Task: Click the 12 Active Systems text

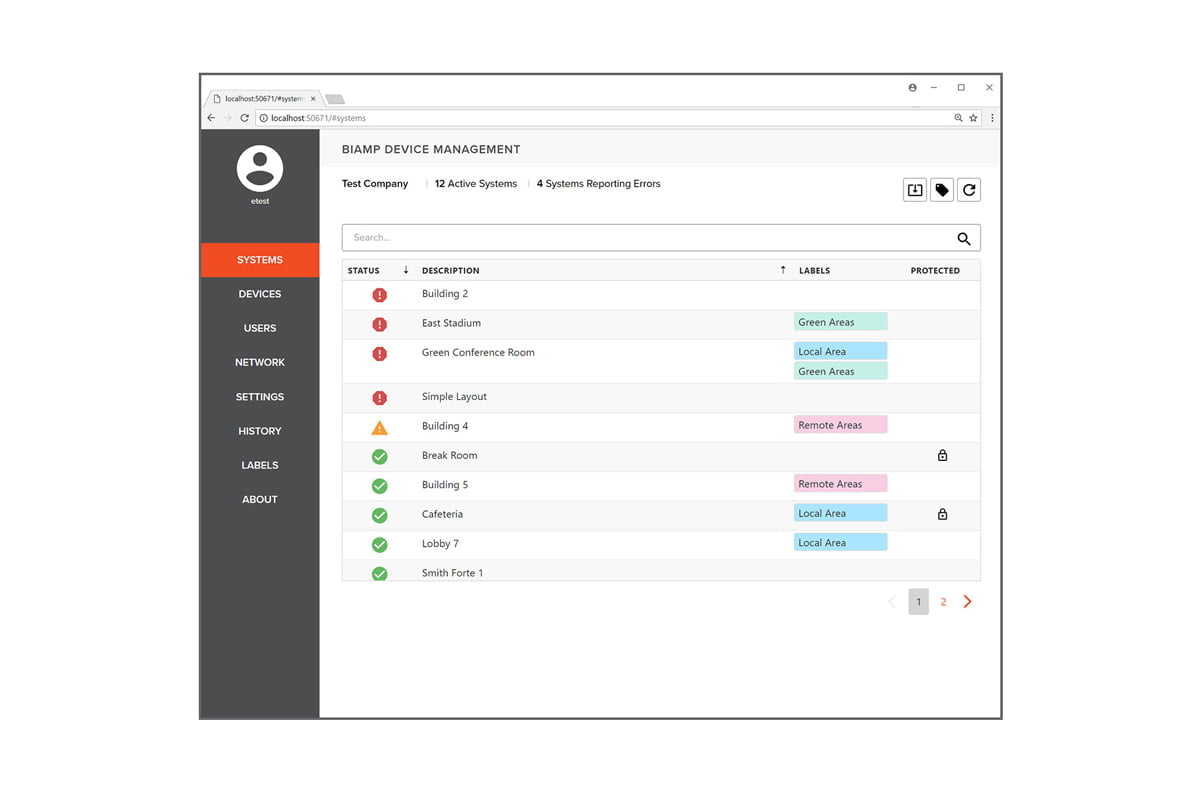Action: pyautogui.click(x=476, y=184)
